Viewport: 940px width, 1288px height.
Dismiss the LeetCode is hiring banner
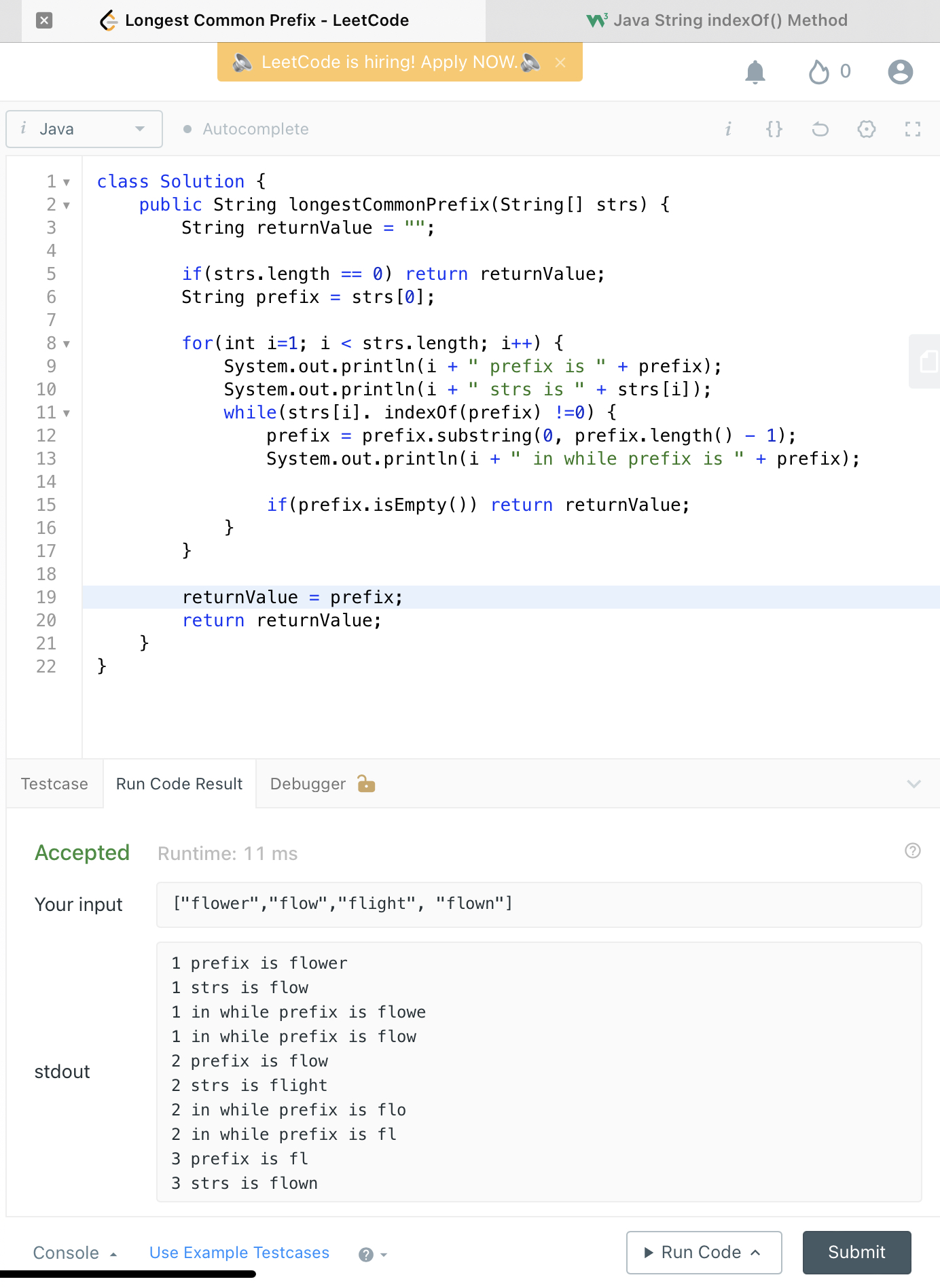pos(560,62)
